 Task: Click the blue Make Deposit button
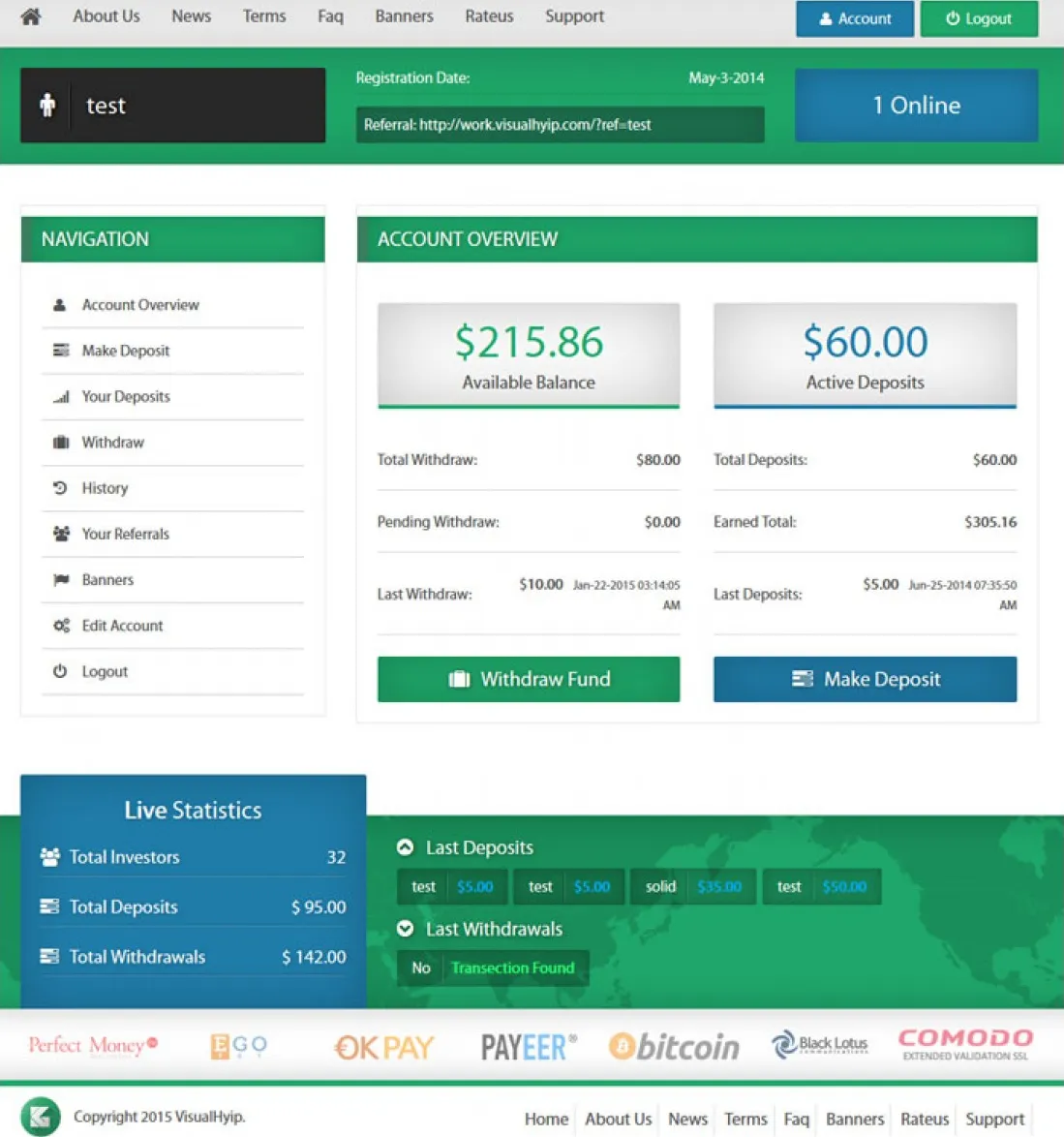click(865, 680)
